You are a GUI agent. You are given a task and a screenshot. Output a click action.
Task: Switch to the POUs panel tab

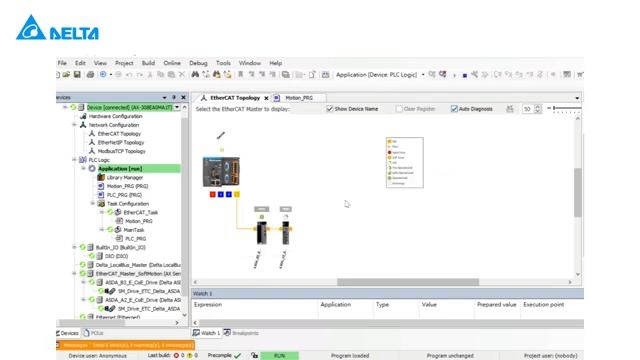click(93, 333)
